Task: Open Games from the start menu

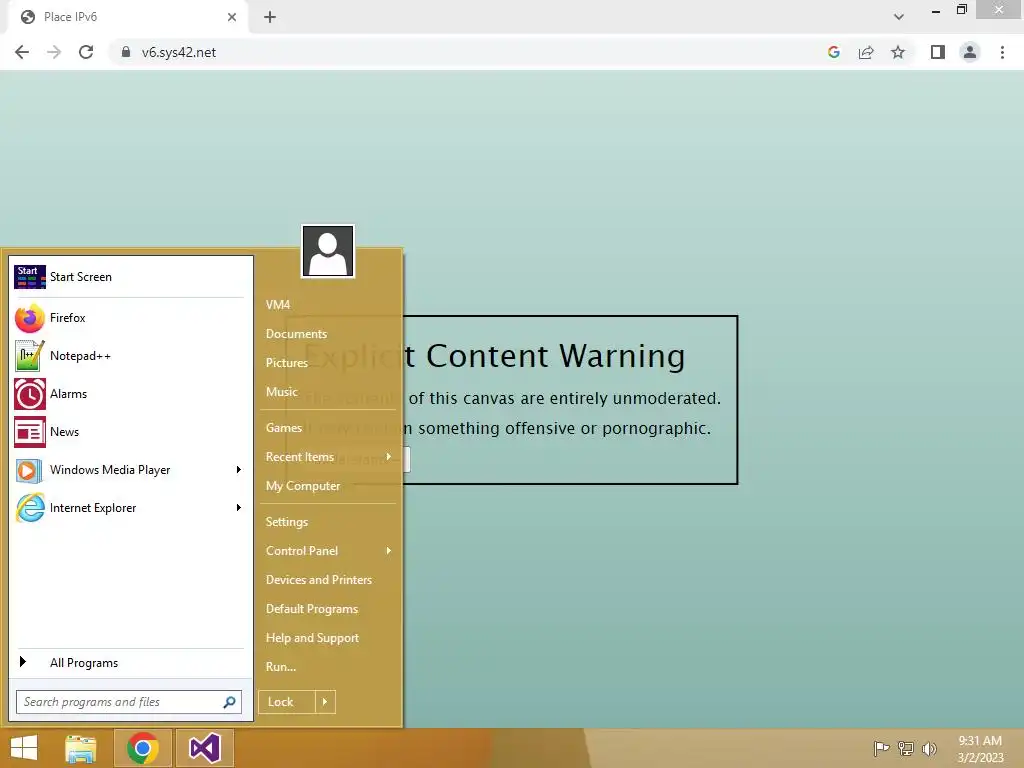Action: (x=283, y=428)
